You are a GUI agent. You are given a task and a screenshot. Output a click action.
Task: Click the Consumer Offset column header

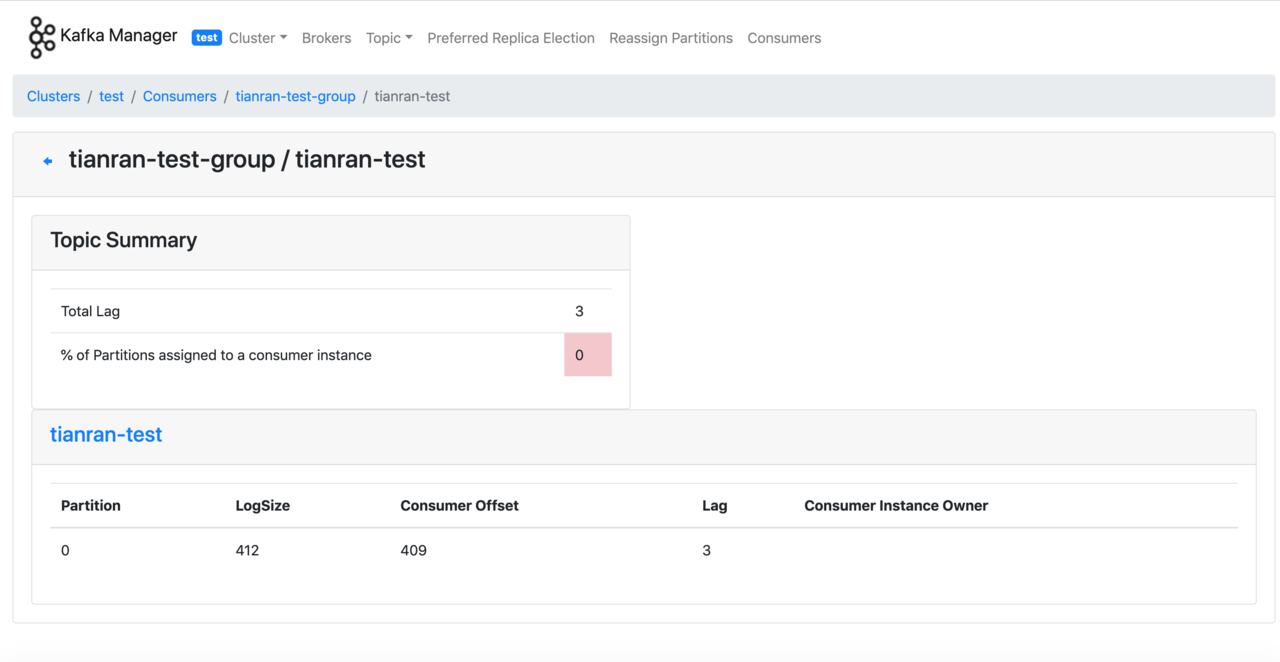pyautogui.click(x=460, y=506)
